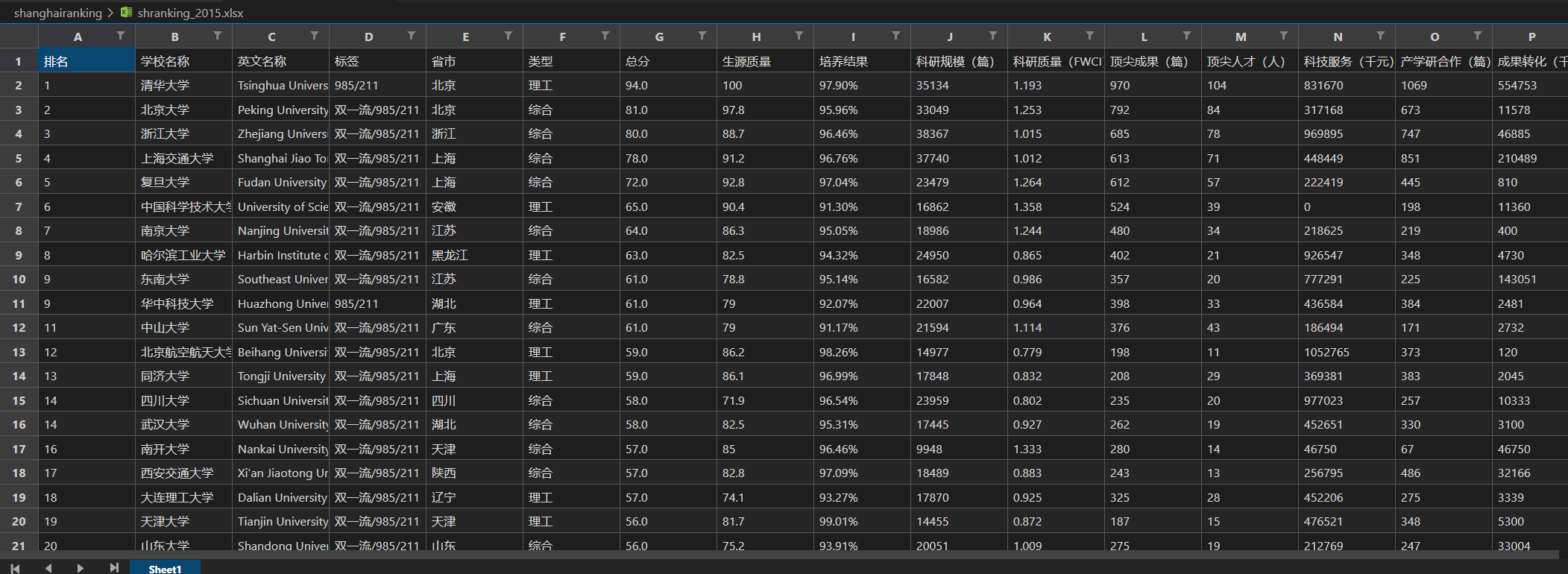Click the 99.01% cell

click(862, 521)
